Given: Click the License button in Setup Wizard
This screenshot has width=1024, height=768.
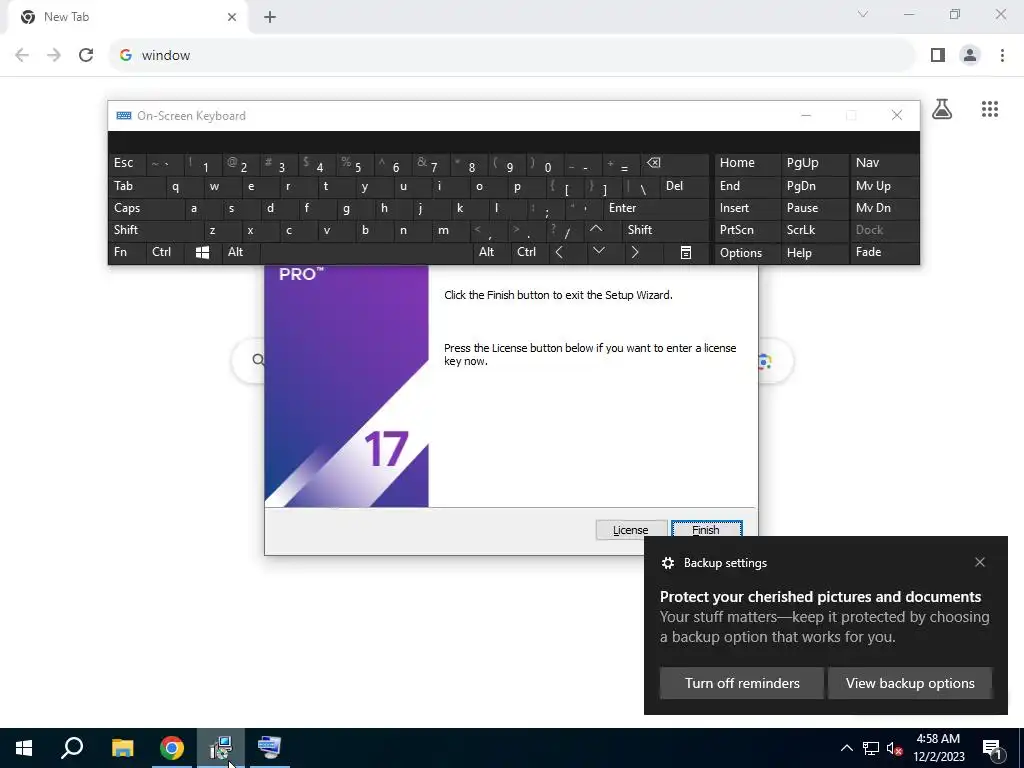Looking at the screenshot, I should [631, 530].
